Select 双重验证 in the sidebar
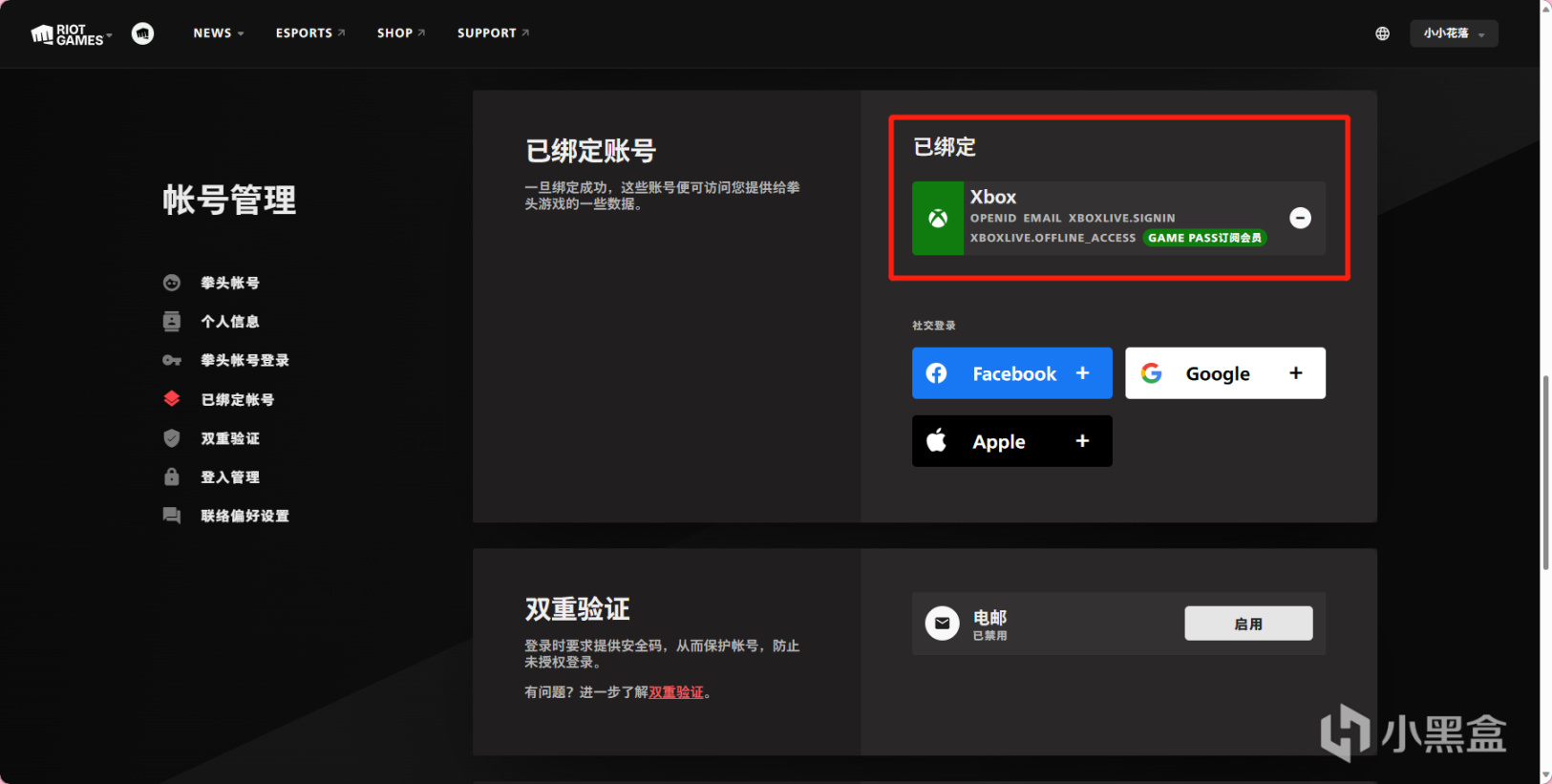The height and width of the screenshot is (784, 1552). point(230,438)
